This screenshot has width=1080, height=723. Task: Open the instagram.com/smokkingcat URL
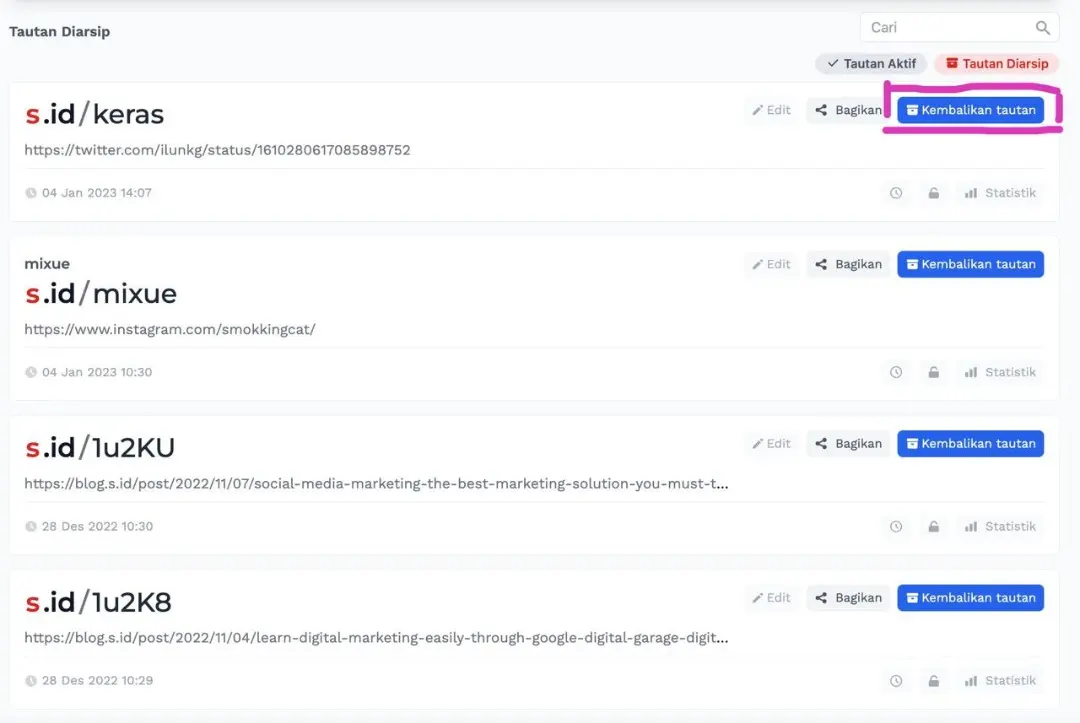pyautogui.click(x=169, y=329)
